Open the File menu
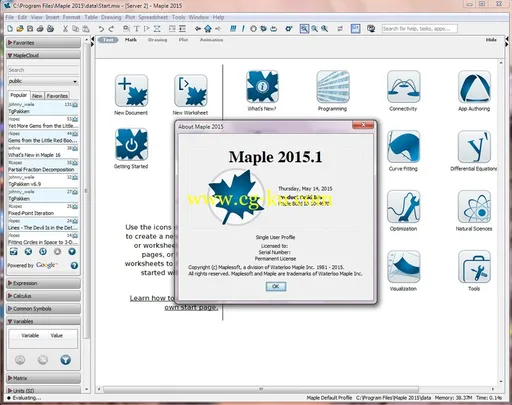Image resolution: width=512 pixels, height=405 pixels. tap(10, 17)
